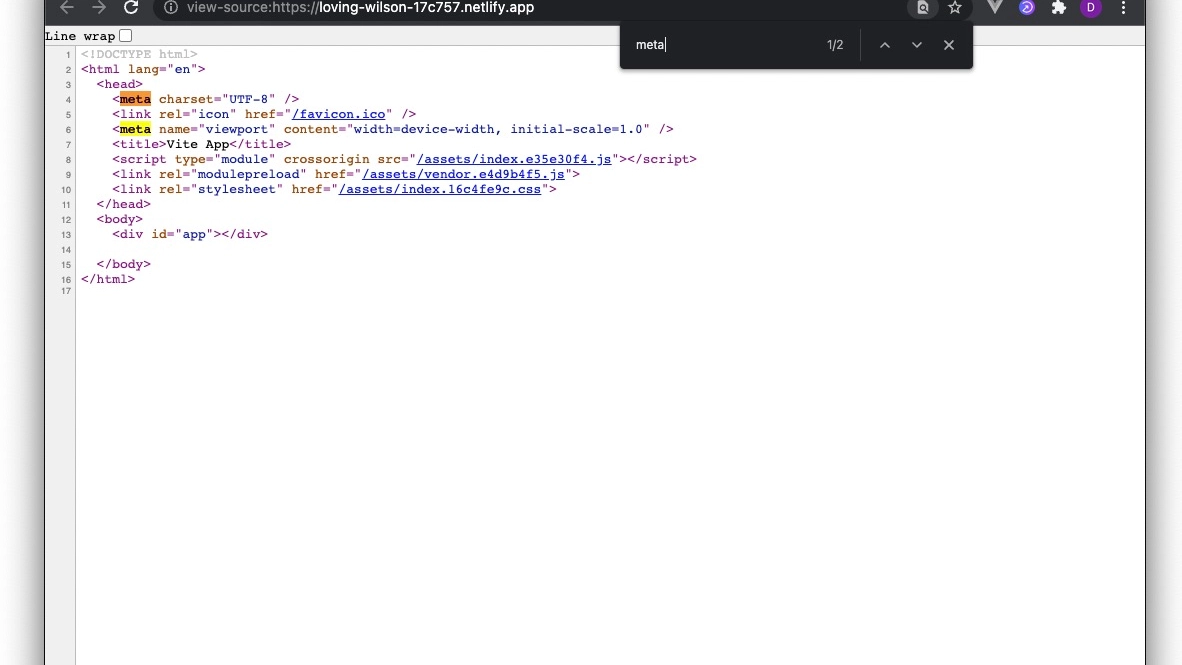Open the D profile avatar
1182x665 pixels.
[x=1090, y=8]
